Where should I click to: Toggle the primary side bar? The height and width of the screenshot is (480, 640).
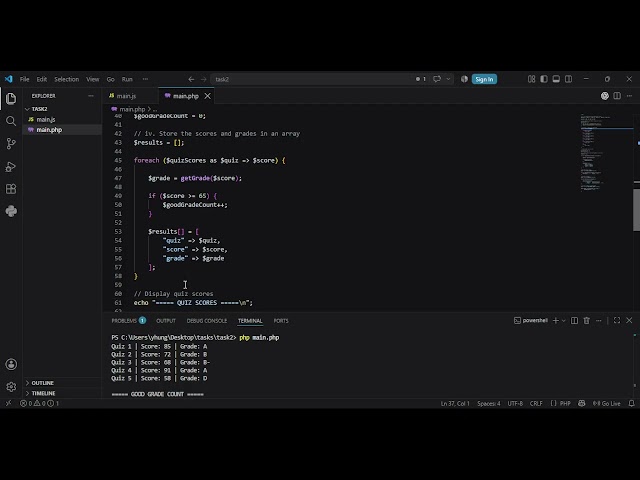(x=544, y=79)
